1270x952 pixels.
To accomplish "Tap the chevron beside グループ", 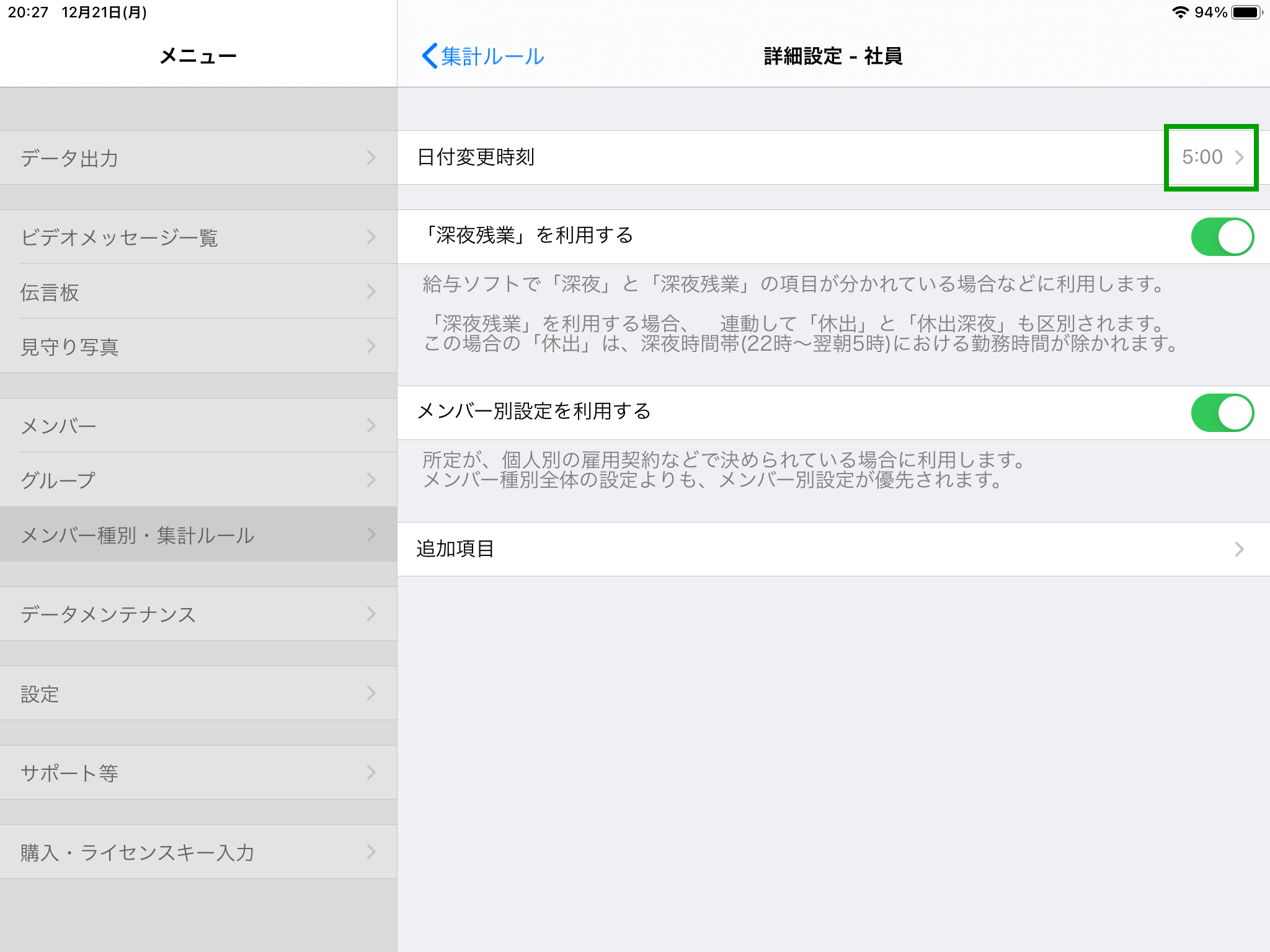I will pyautogui.click(x=371, y=479).
